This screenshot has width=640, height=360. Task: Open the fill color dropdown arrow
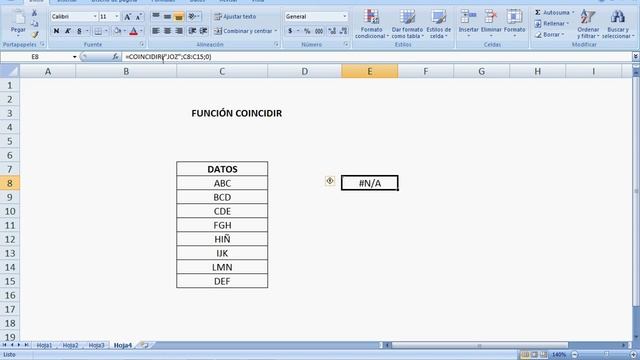(x=124, y=31)
